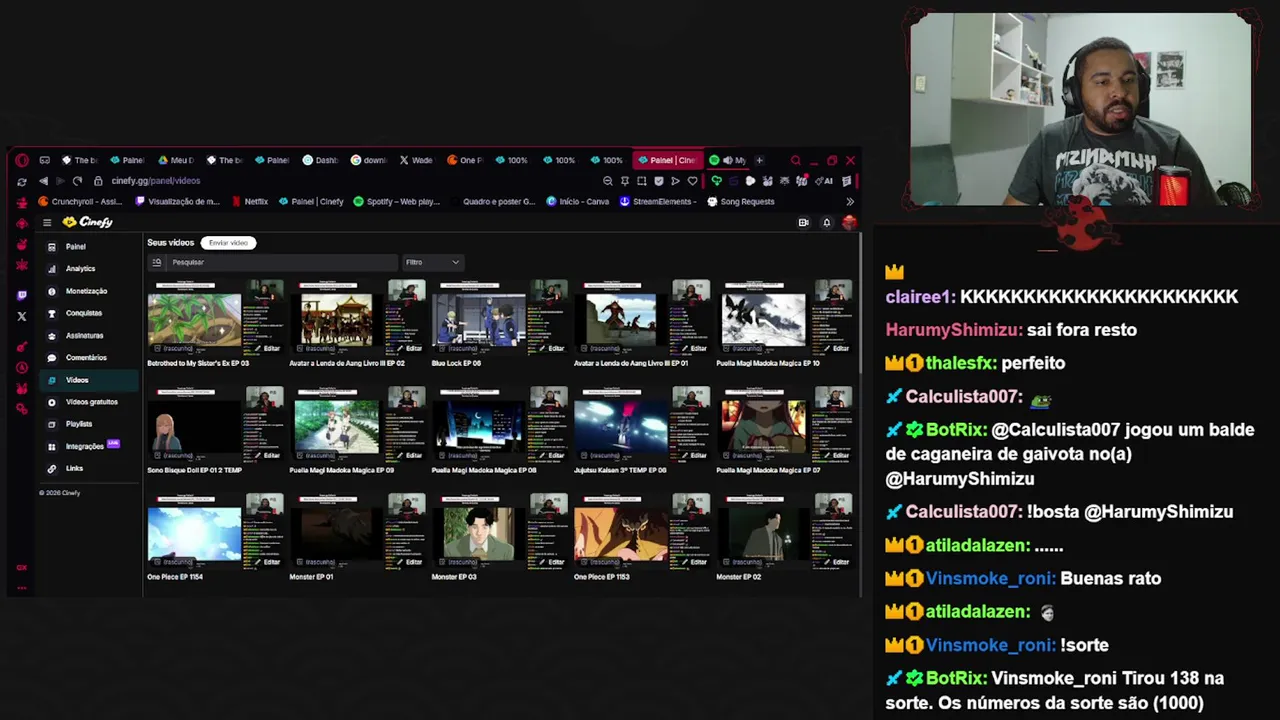The image size is (1280, 720).
Task: Open Assinaturas in the sidebar
Action: coord(89,335)
